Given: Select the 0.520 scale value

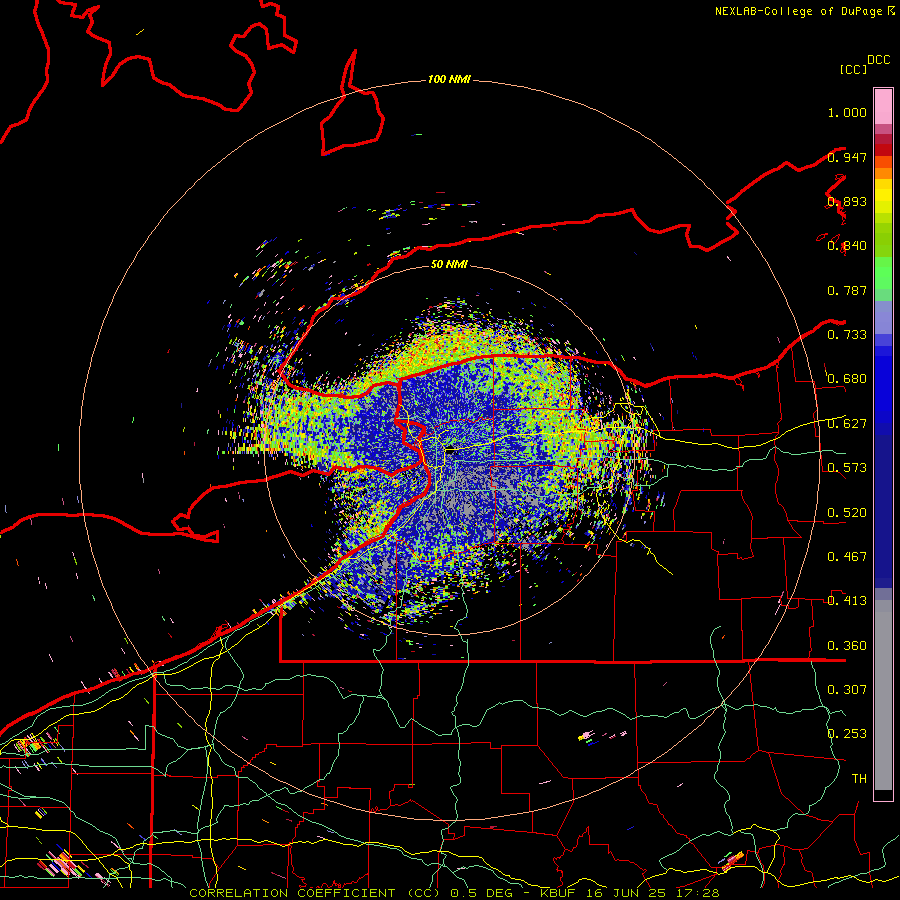Looking at the screenshot, I should [847, 513].
